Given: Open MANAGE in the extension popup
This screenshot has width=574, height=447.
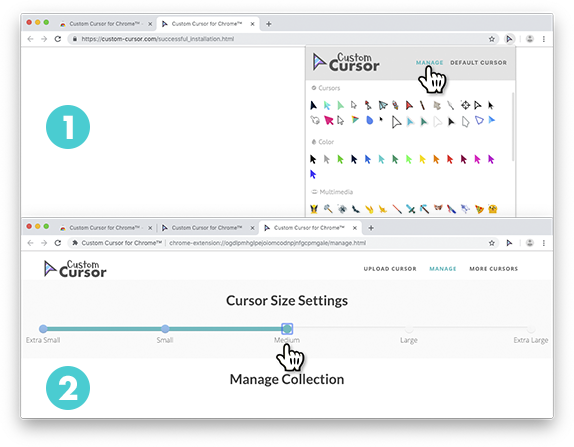Looking at the screenshot, I should click(x=429, y=63).
